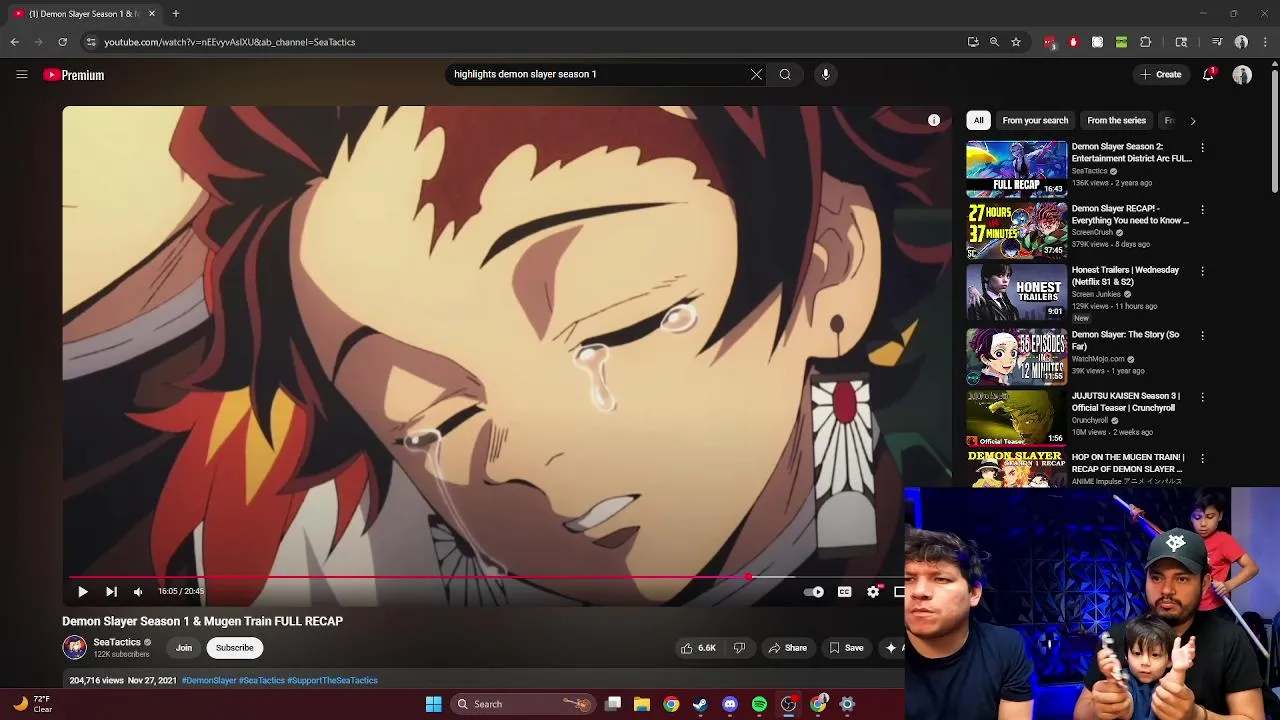This screenshot has height=720, width=1280.
Task: Open the Windows Start menu
Action: (433, 704)
